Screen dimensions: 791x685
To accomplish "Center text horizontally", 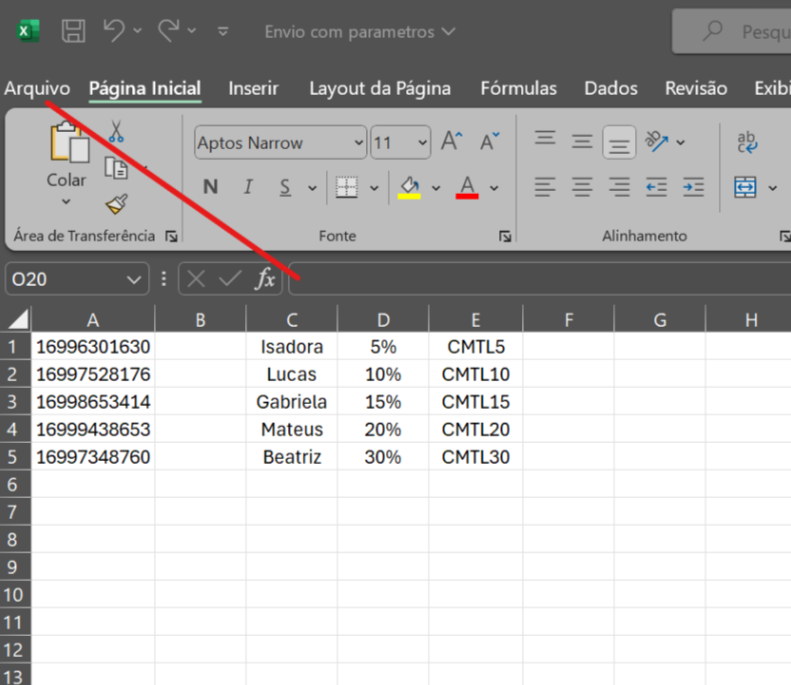I will point(582,188).
